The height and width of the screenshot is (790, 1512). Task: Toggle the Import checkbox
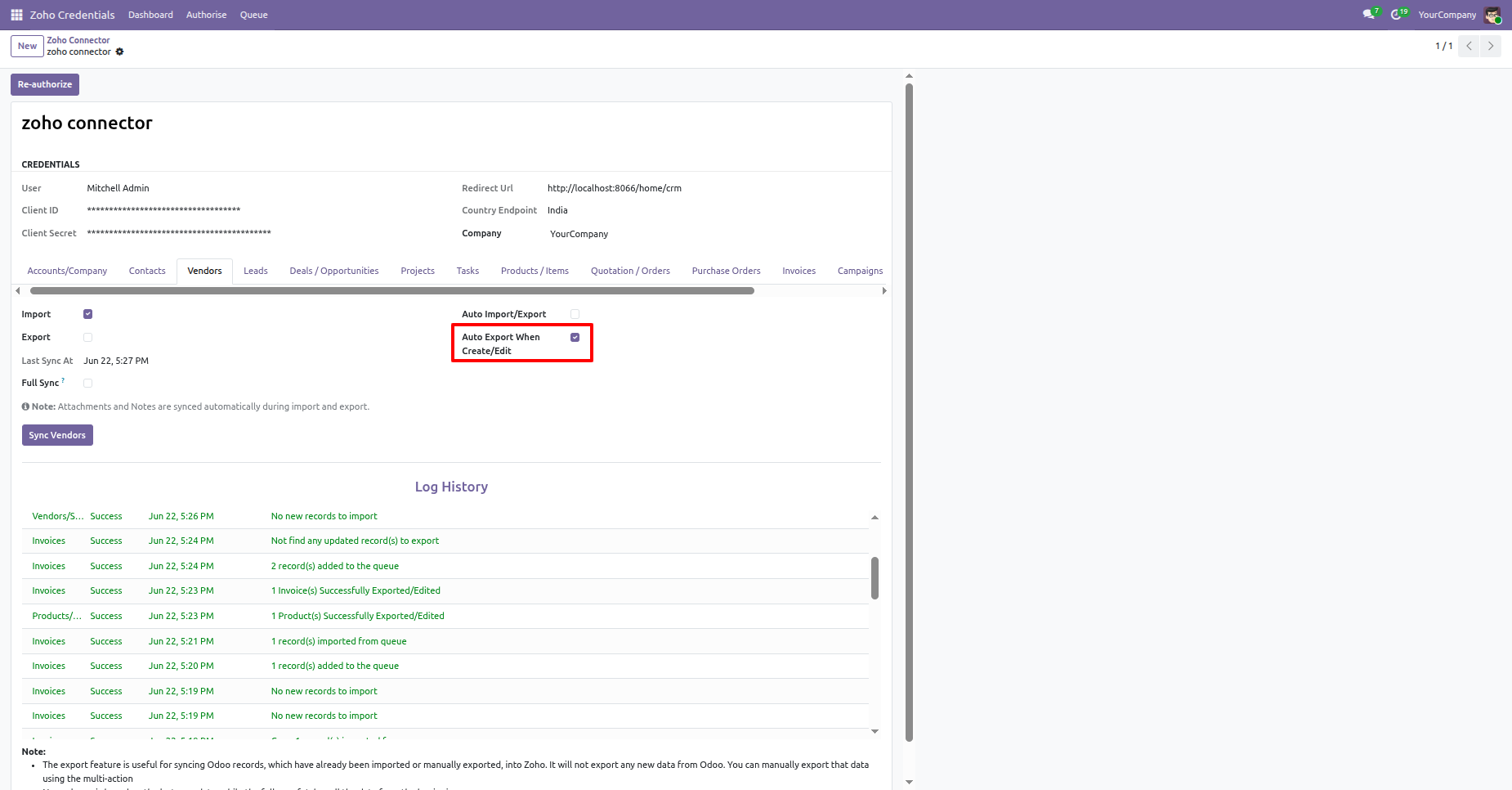point(87,314)
